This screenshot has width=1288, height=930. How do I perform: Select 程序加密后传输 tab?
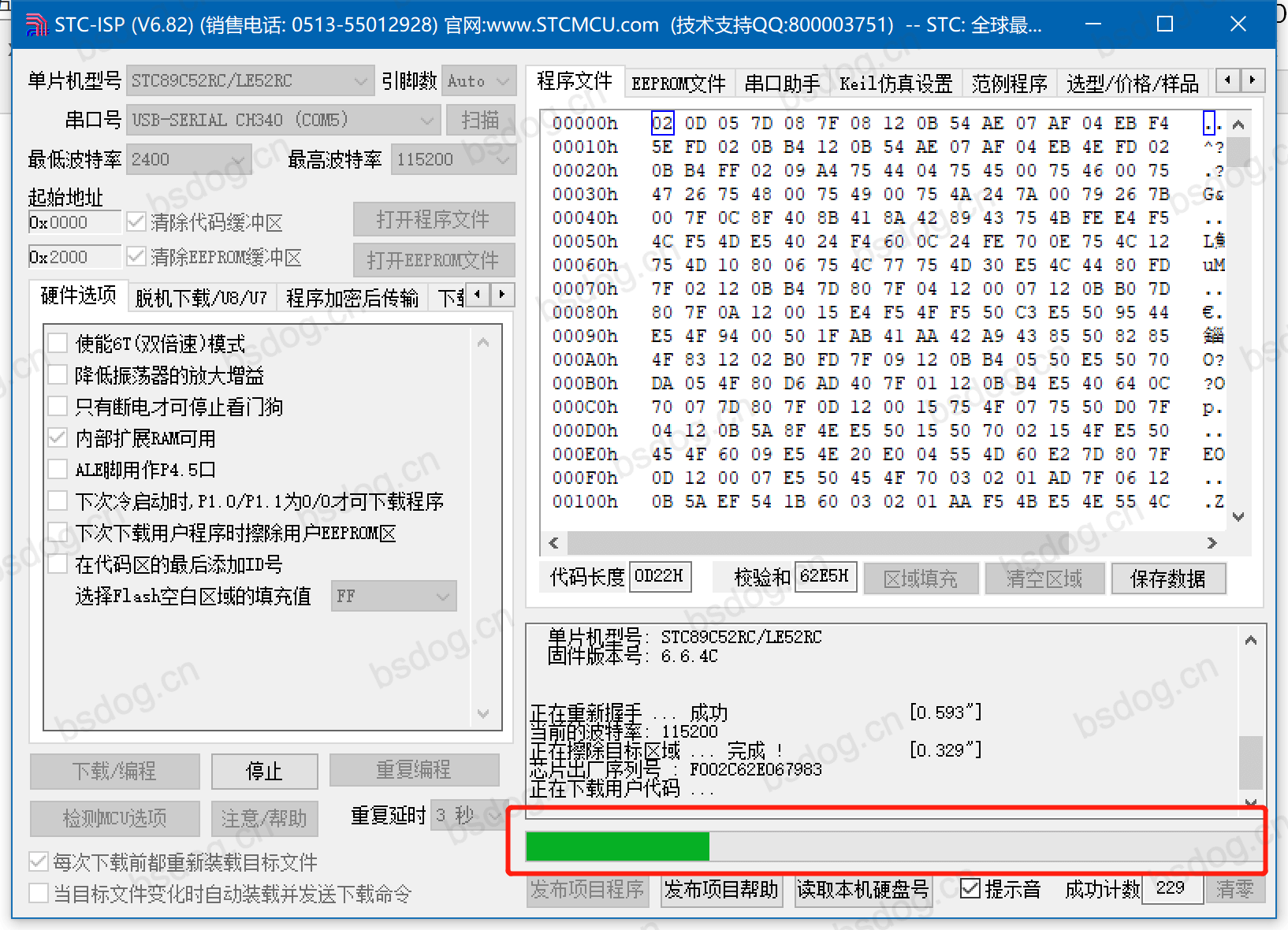(x=352, y=298)
